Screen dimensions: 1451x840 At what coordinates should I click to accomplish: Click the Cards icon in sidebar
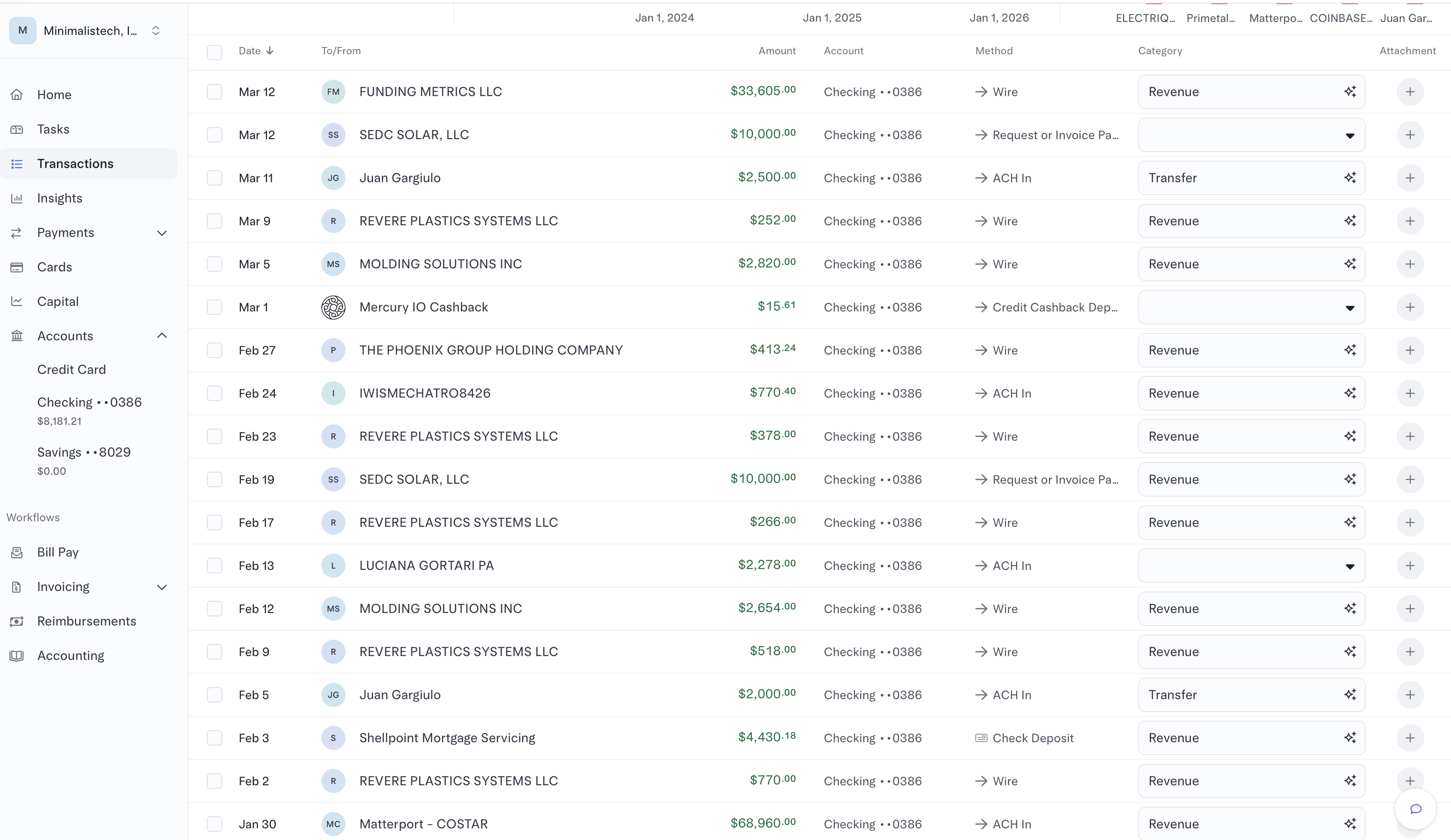pyautogui.click(x=17, y=267)
